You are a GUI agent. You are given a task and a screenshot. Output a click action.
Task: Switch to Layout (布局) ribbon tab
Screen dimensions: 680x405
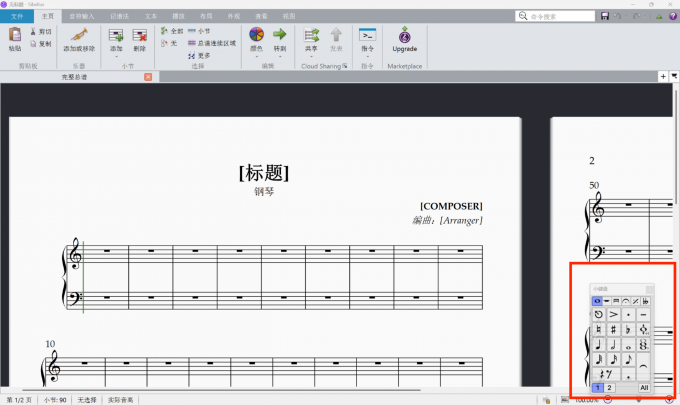[x=206, y=16]
